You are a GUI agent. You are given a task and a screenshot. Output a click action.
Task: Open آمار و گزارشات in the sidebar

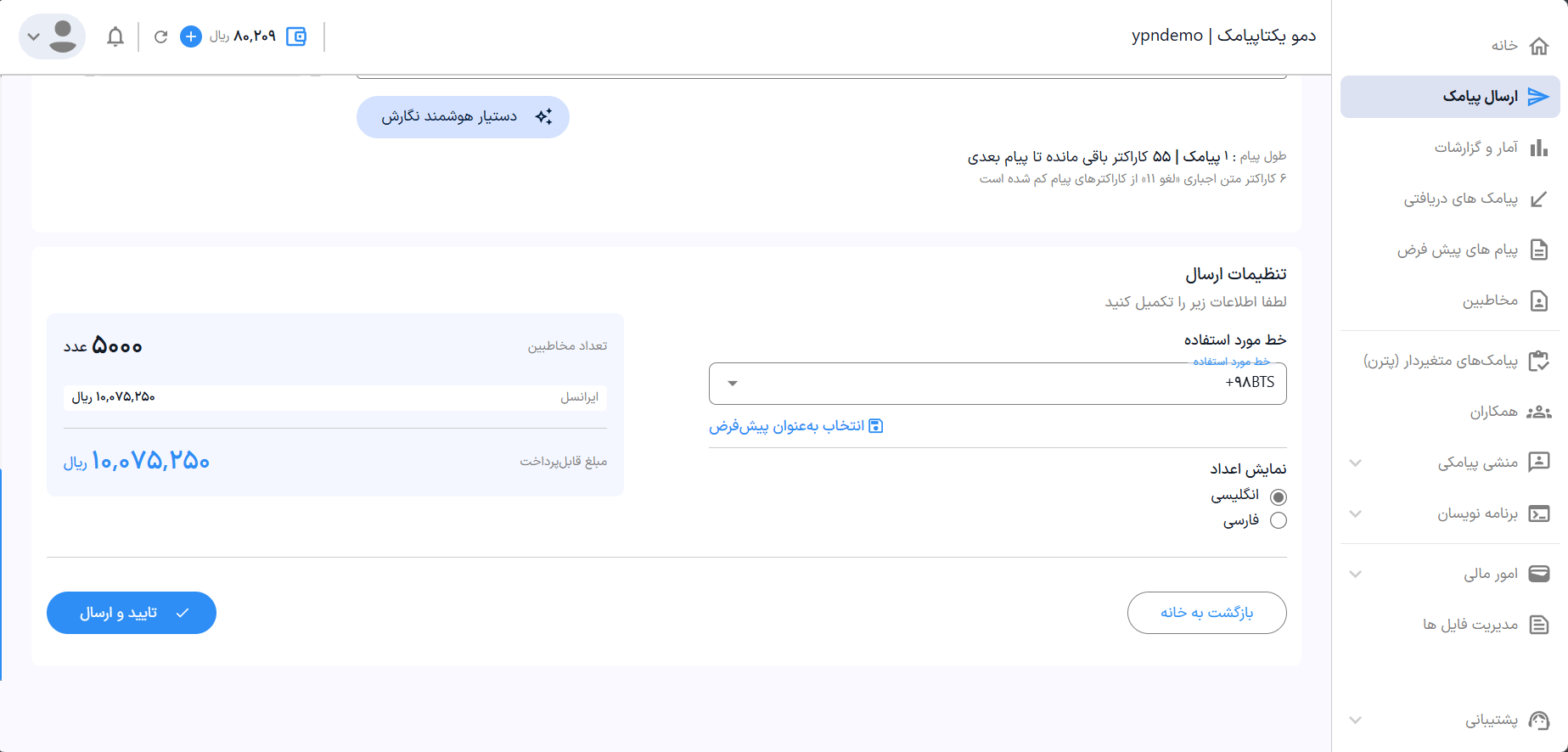1477,148
